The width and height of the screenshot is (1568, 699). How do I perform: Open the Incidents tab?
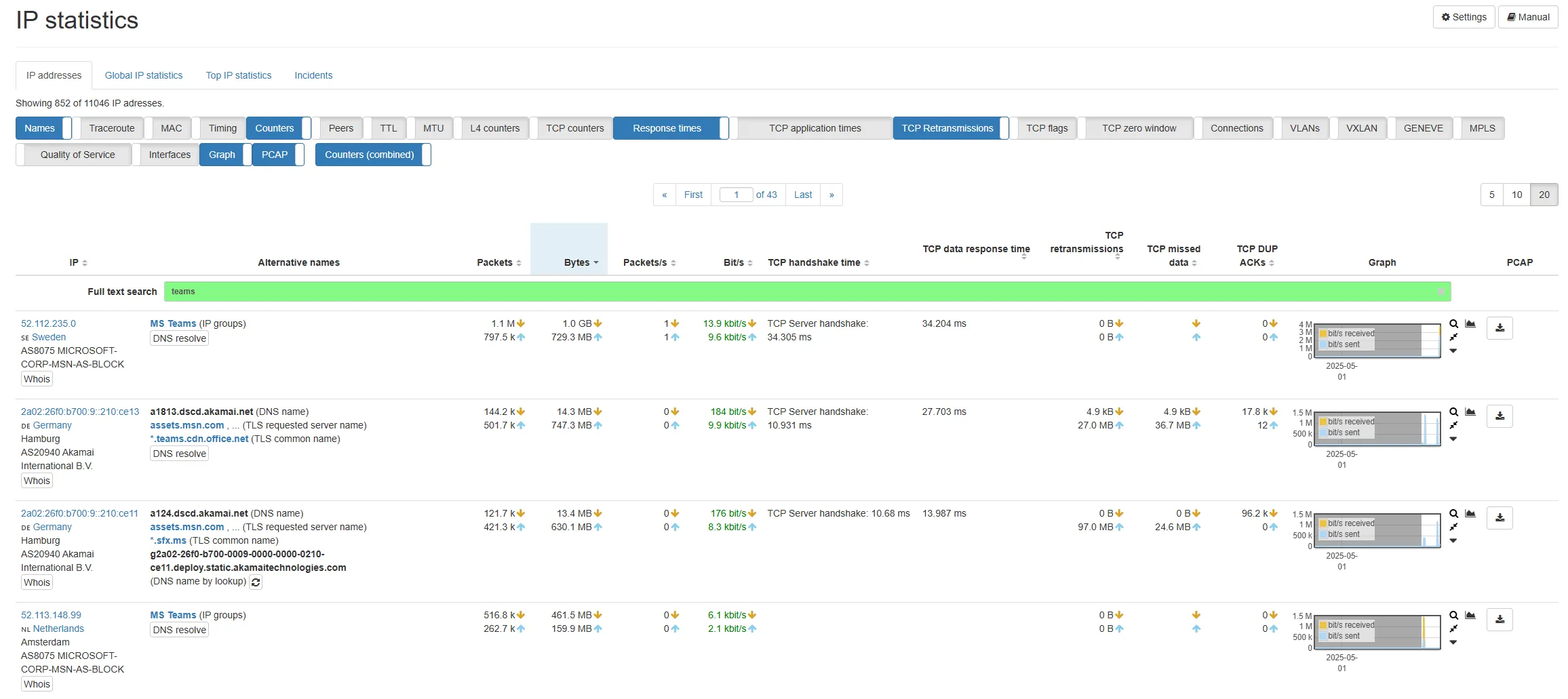pos(313,75)
